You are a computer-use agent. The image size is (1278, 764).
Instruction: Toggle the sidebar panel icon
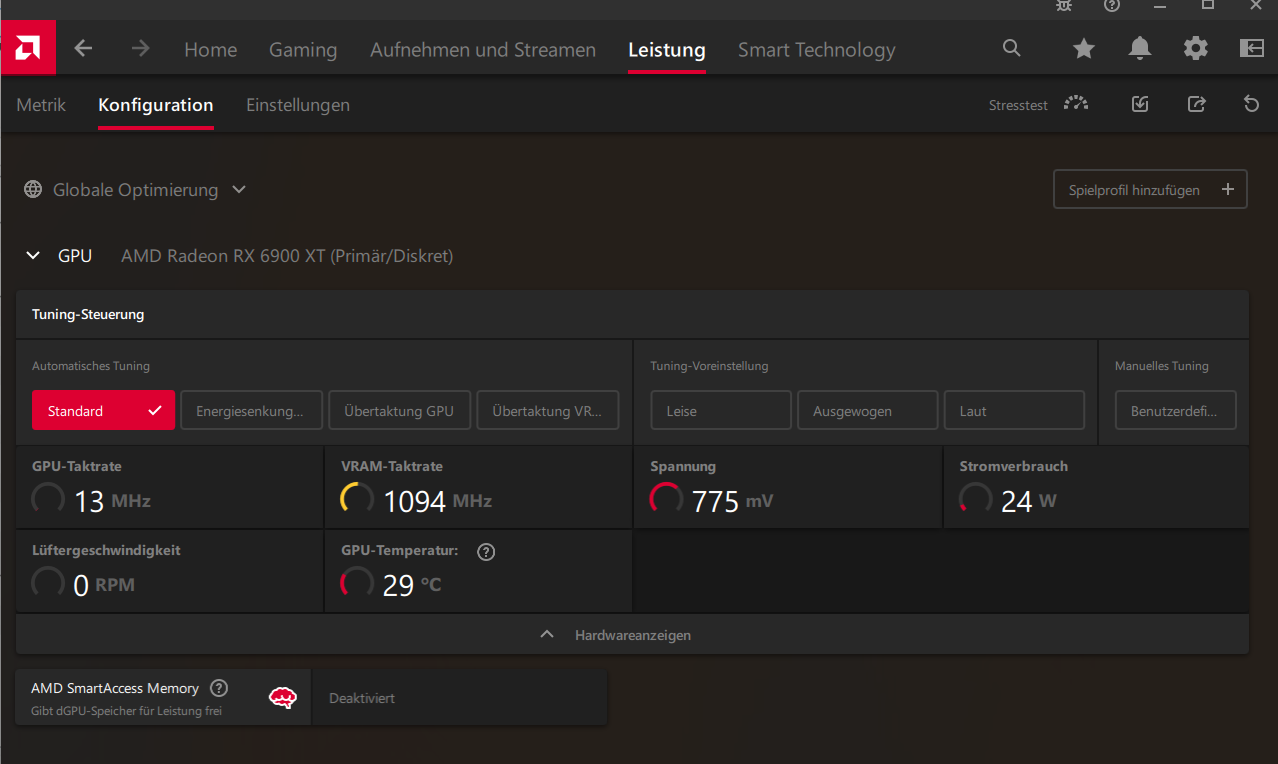point(1251,48)
